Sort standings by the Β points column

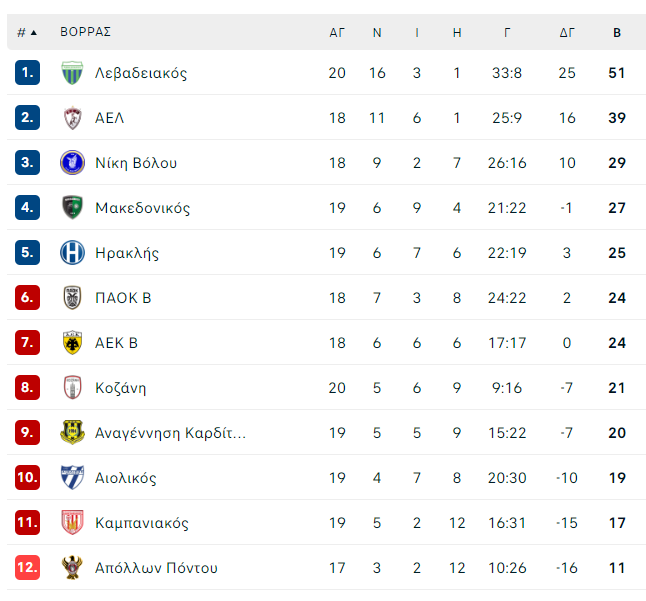[x=617, y=33]
